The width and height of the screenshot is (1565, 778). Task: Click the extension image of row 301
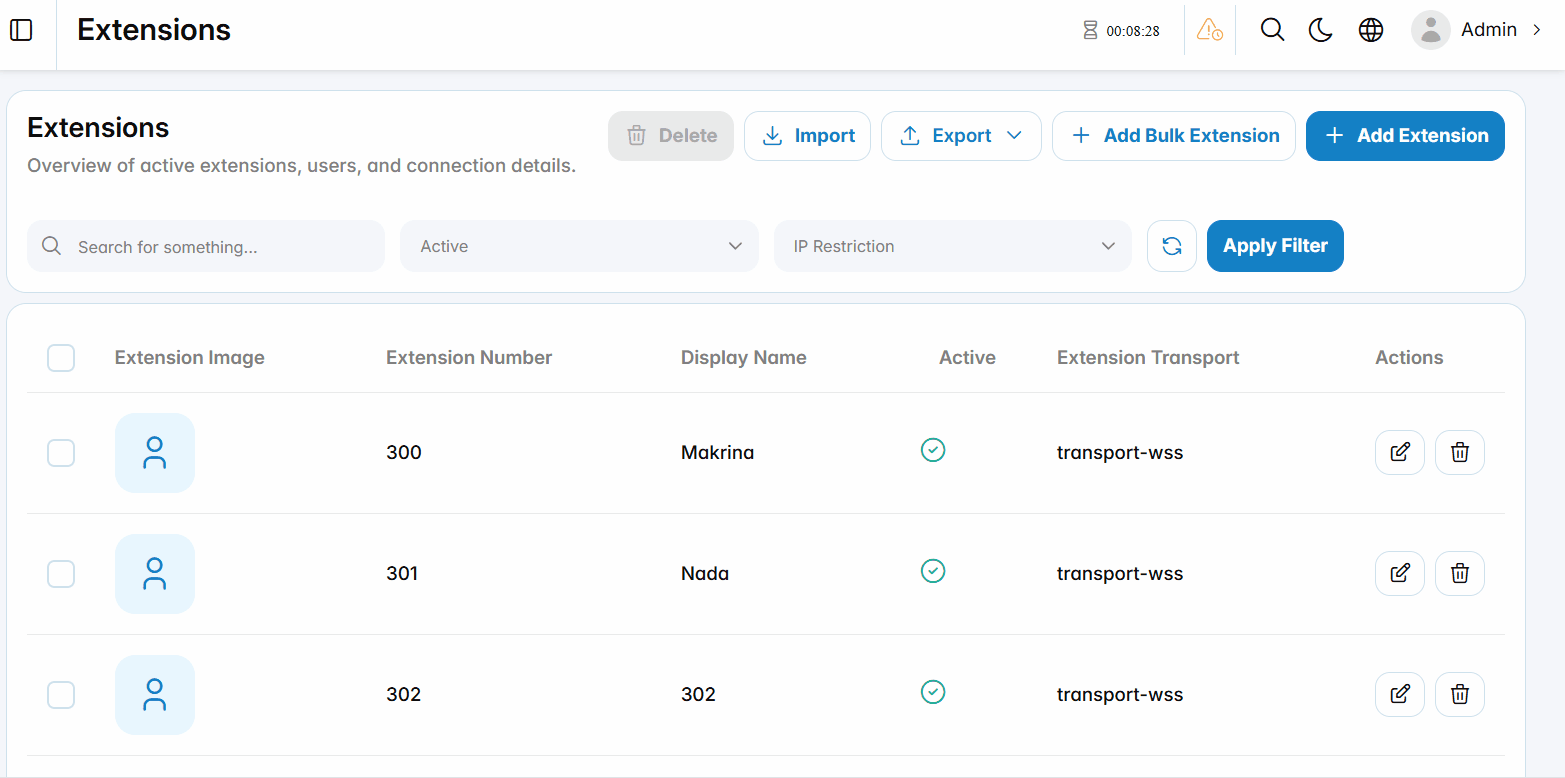click(155, 574)
